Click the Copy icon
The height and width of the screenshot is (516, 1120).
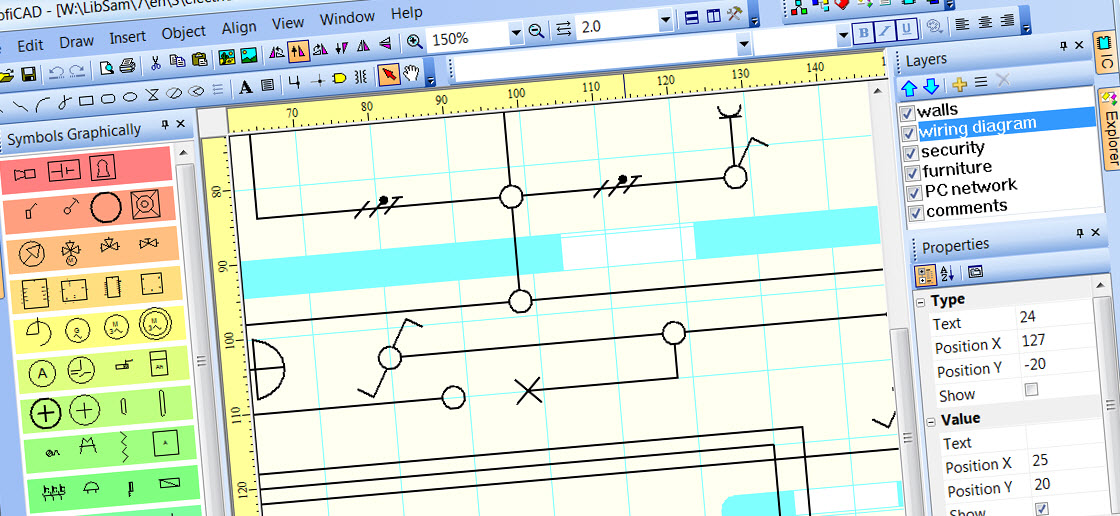178,61
